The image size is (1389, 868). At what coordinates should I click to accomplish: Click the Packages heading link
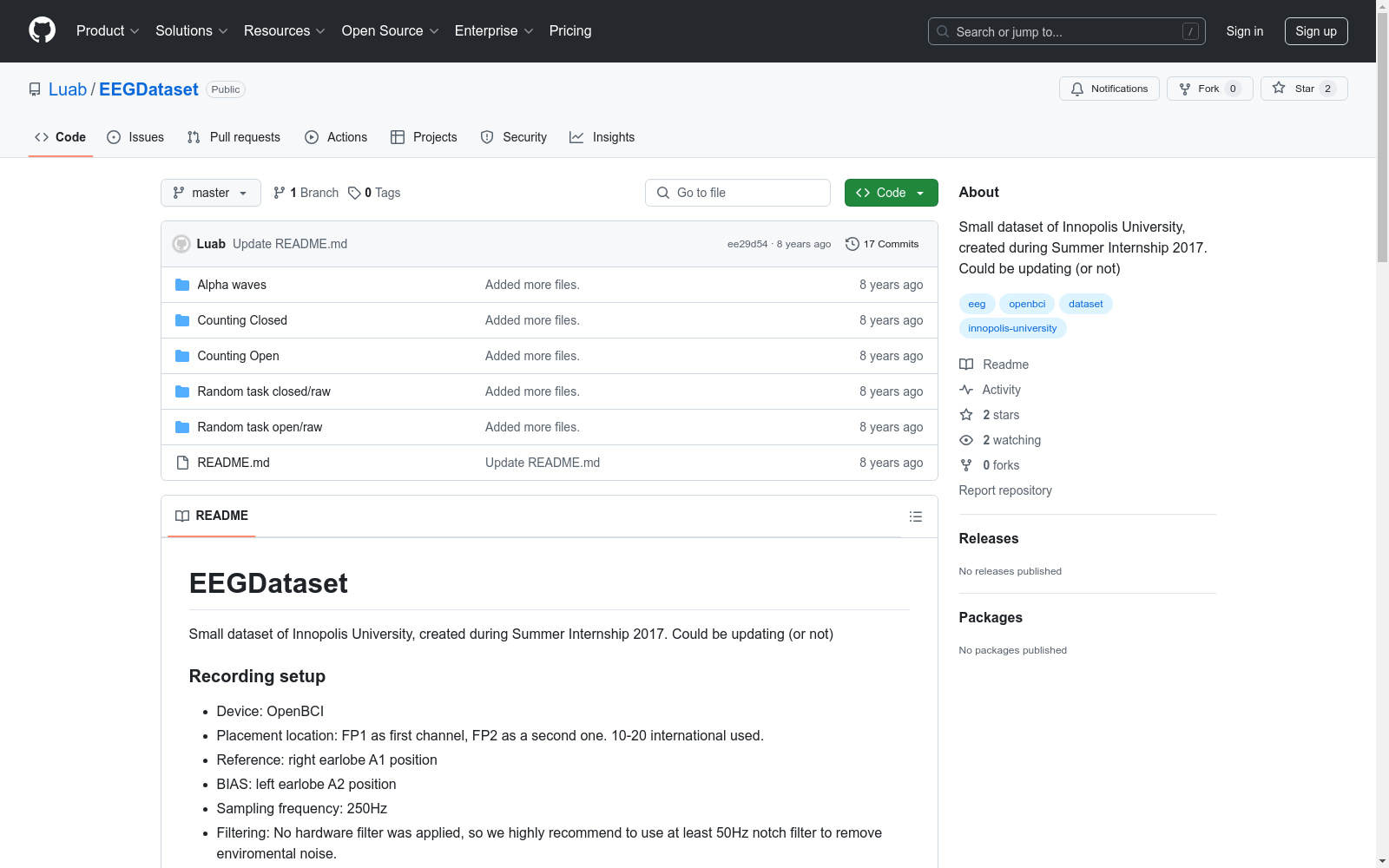pos(991,617)
